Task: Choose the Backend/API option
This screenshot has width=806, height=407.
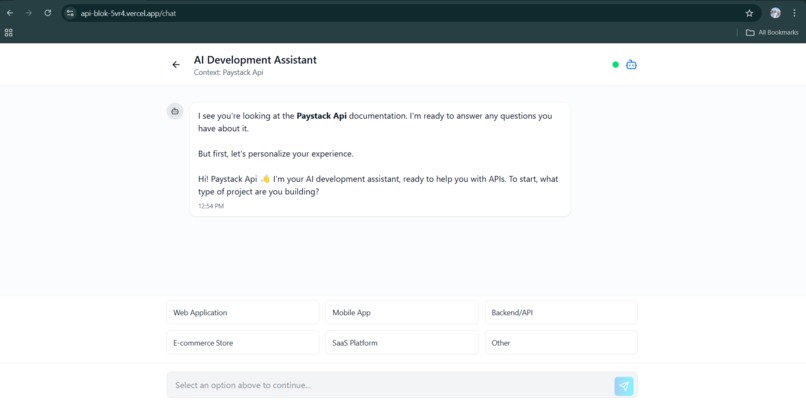Action: tap(561, 312)
